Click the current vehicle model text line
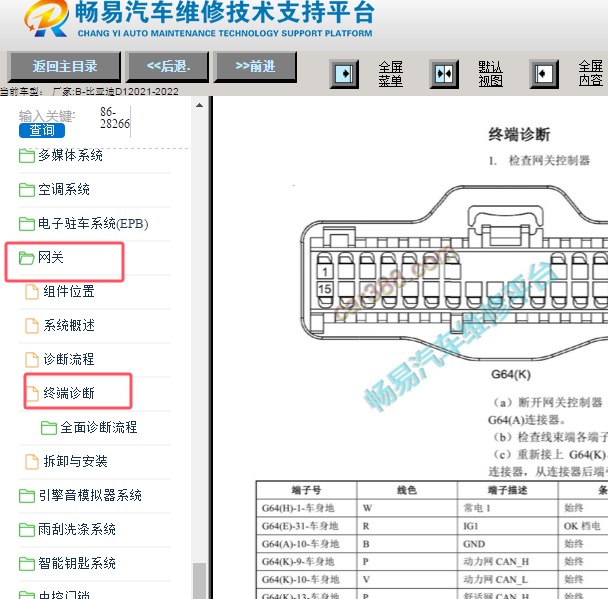The image size is (608, 599). click(89, 91)
